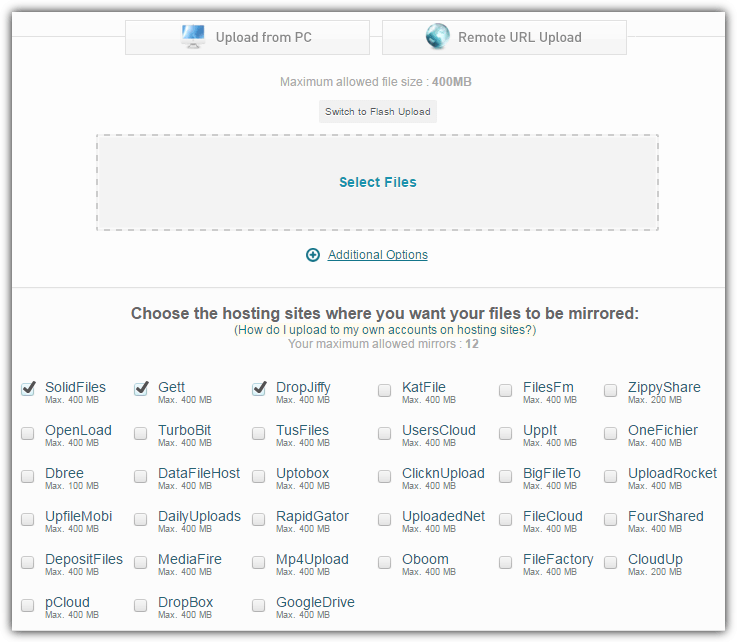The height and width of the screenshot is (642, 737).
Task: Click the plus circle icon beside Additional Options
Action: (313, 255)
